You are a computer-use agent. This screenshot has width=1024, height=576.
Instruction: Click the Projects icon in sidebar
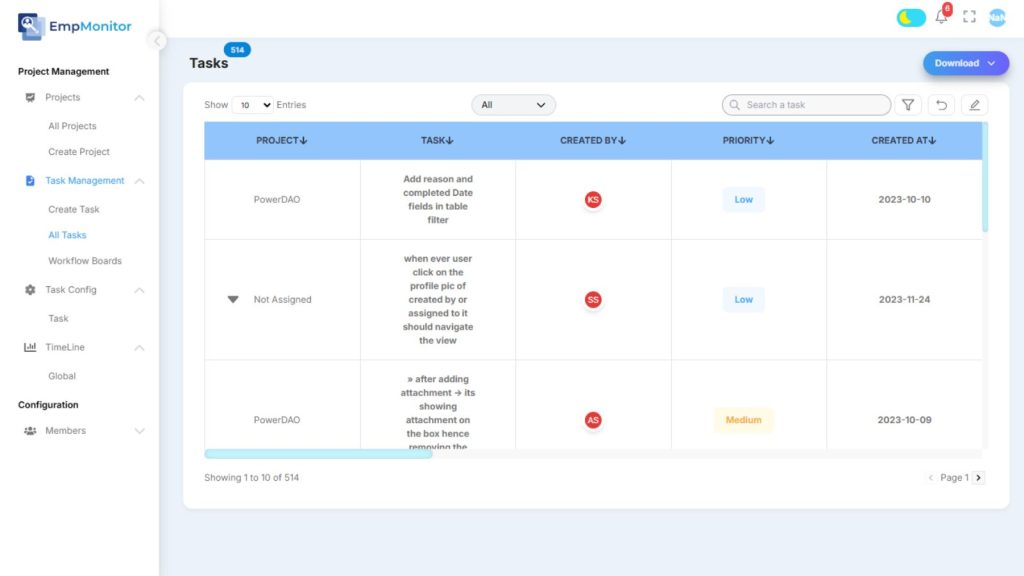click(x=30, y=97)
